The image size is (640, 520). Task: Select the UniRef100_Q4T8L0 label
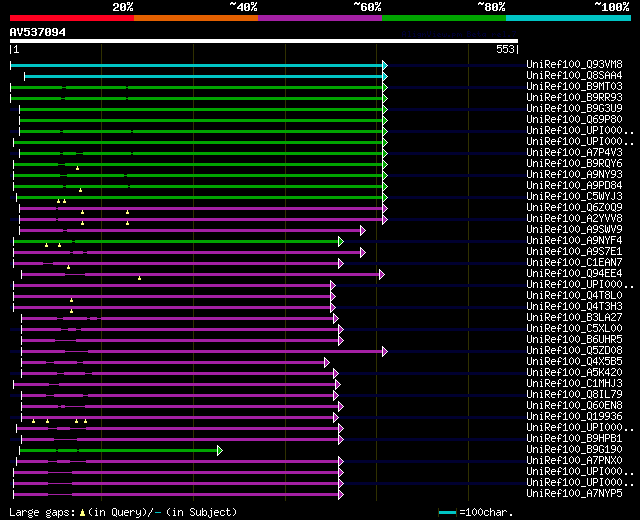click(574, 296)
